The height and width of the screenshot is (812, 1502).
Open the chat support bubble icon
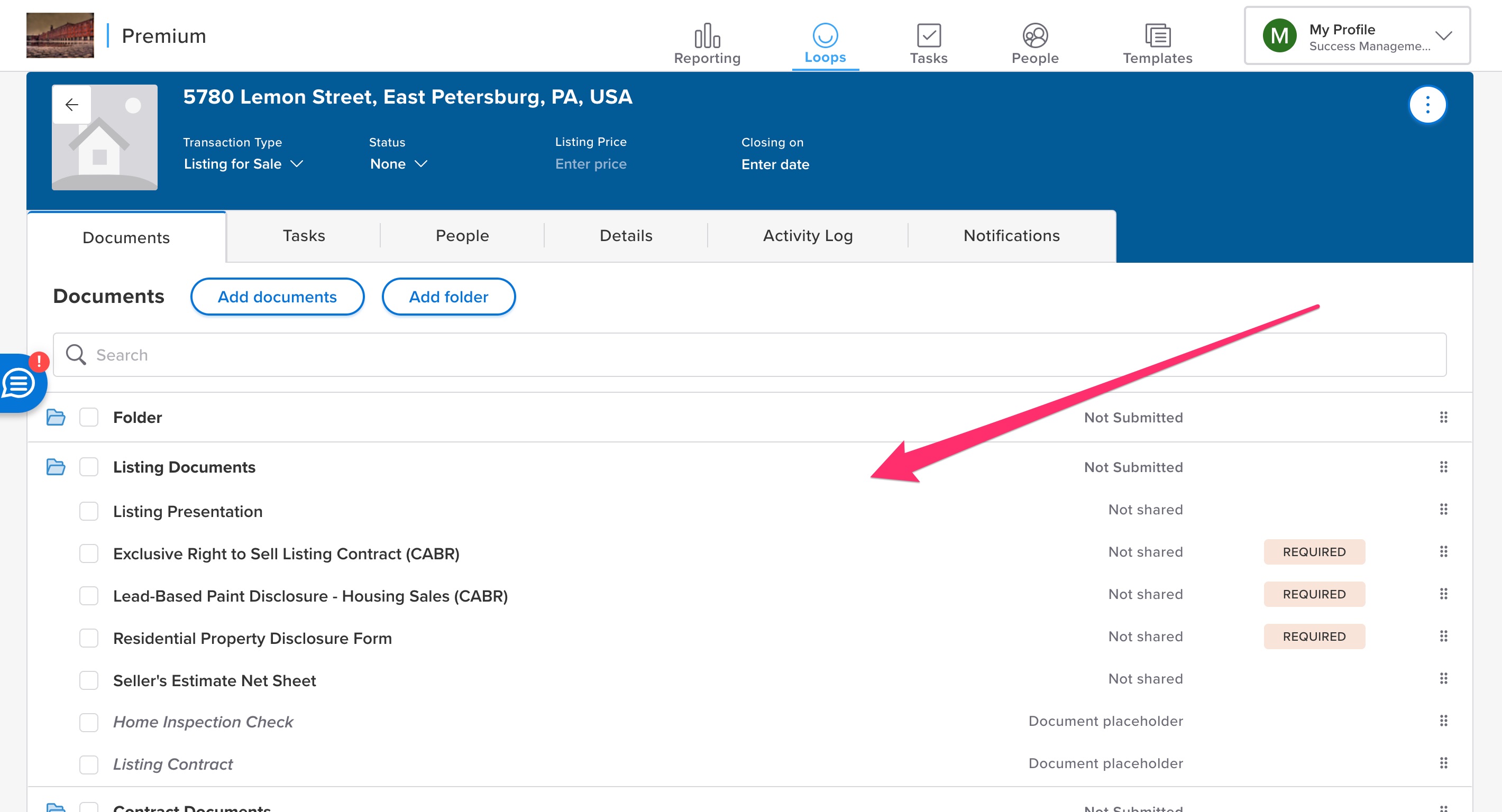[x=20, y=384]
